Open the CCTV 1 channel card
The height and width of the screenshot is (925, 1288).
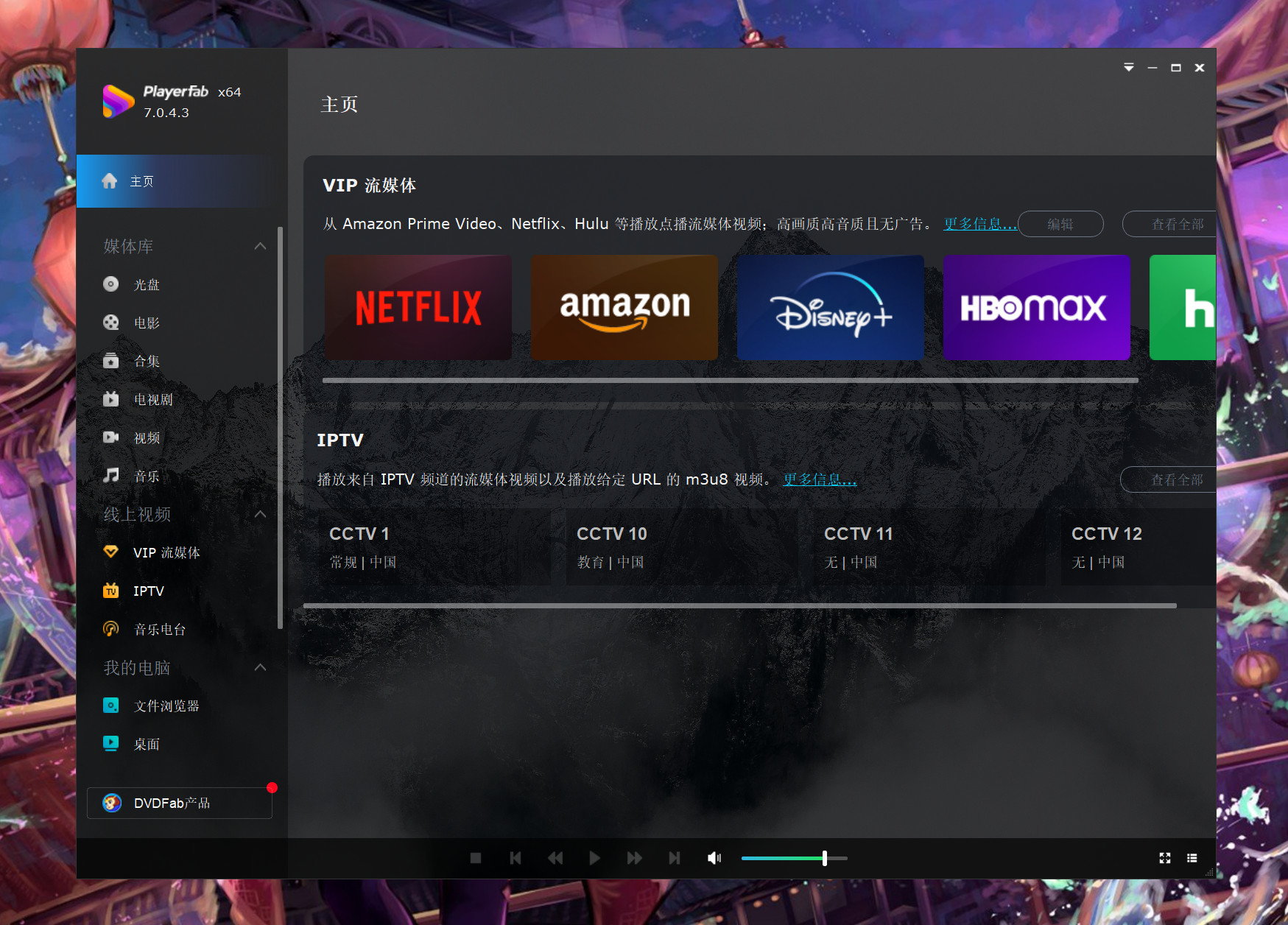[x=433, y=546]
